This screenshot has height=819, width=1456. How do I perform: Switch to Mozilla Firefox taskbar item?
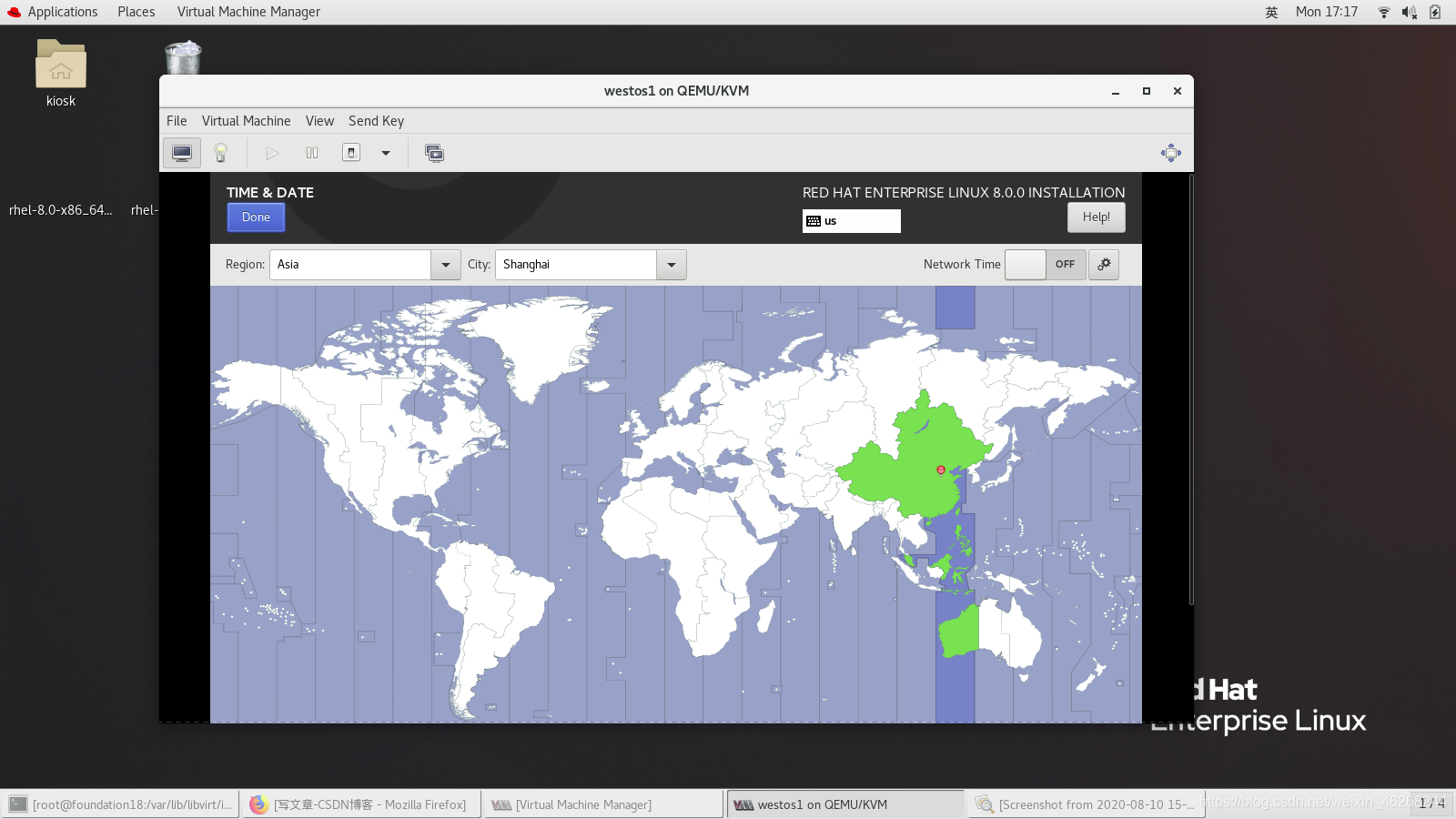(360, 804)
